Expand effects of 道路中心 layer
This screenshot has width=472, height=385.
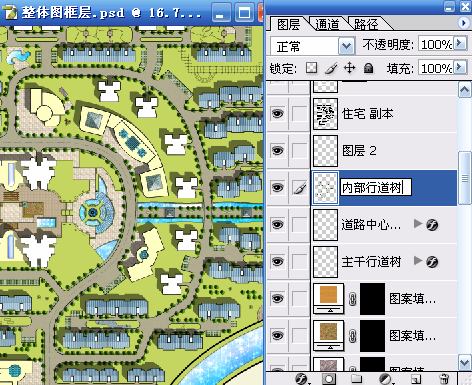(417, 223)
